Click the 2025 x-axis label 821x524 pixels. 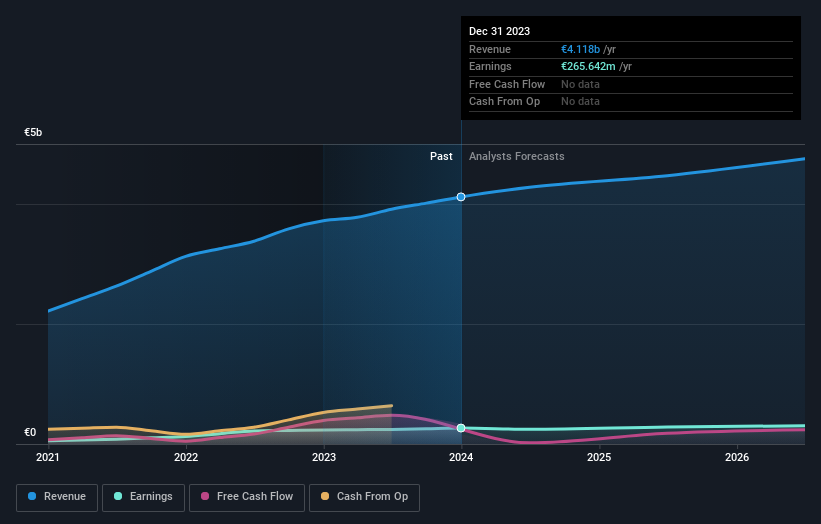click(599, 457)
